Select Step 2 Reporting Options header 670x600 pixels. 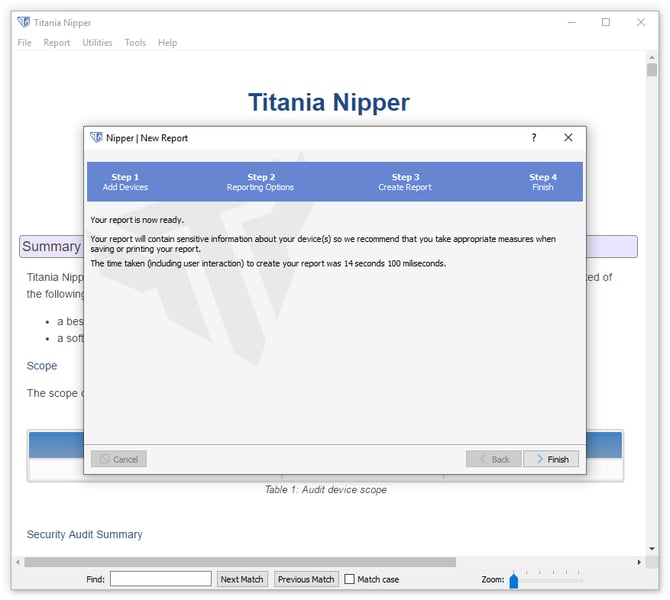pos(260,182)
